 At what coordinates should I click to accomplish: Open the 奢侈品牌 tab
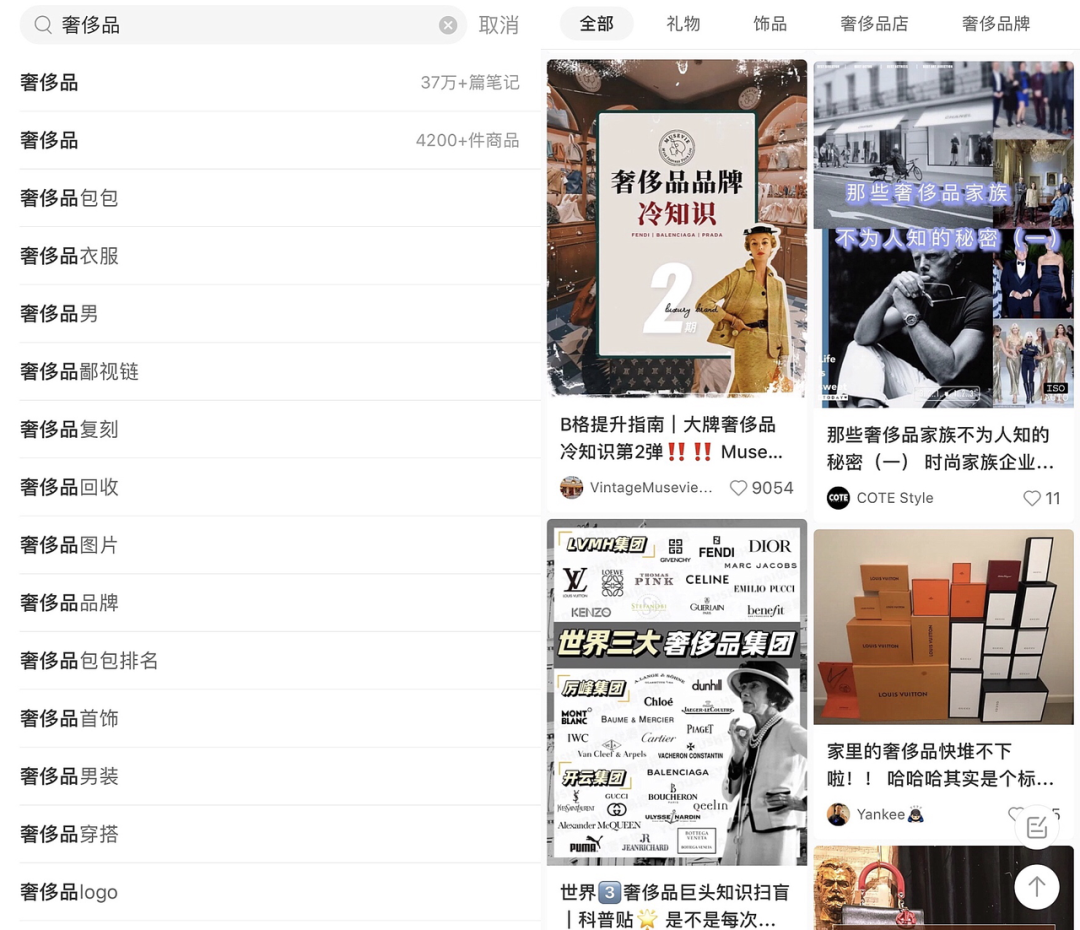pos(996,23)
